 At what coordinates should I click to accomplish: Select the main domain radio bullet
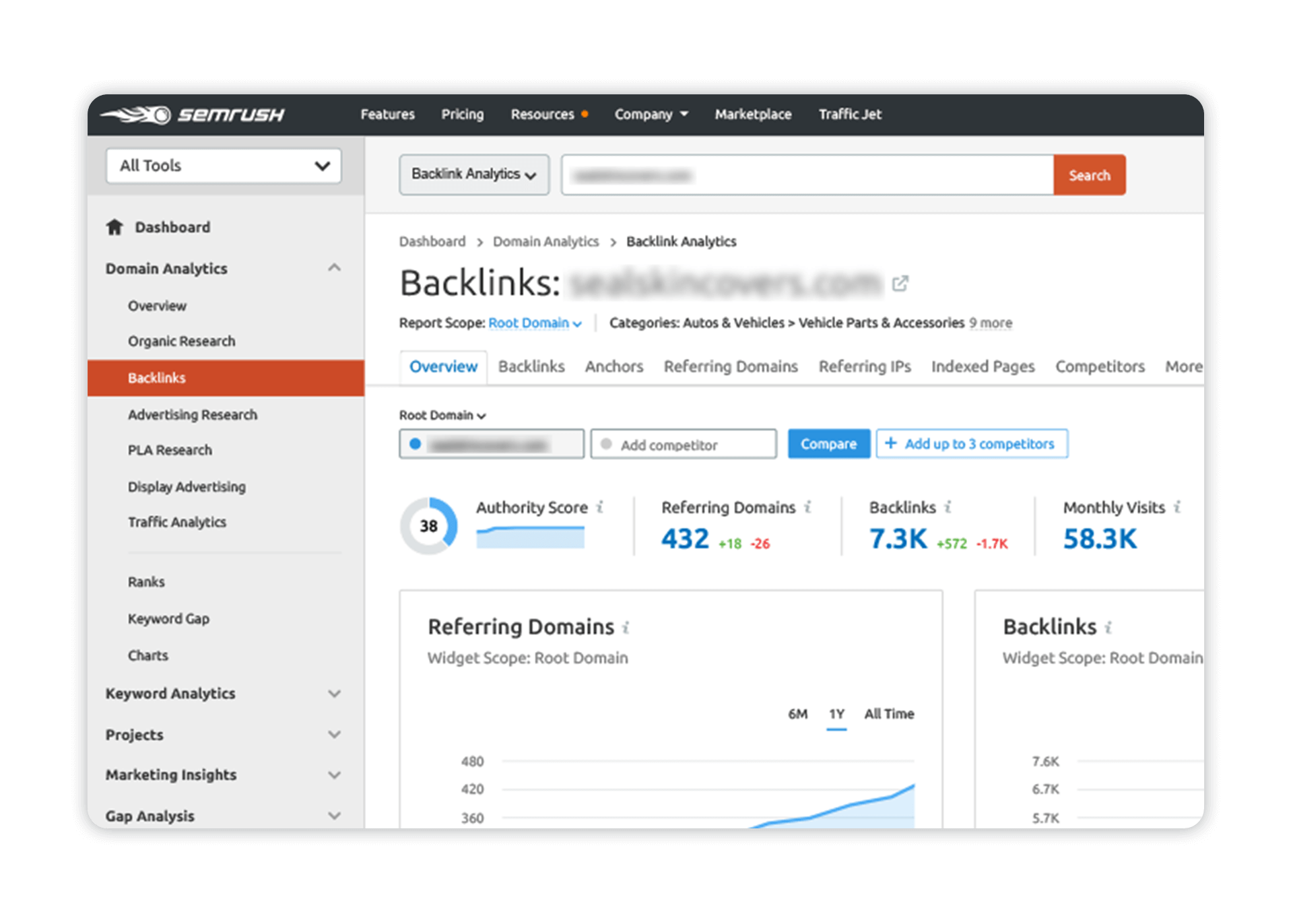point(415,444)
